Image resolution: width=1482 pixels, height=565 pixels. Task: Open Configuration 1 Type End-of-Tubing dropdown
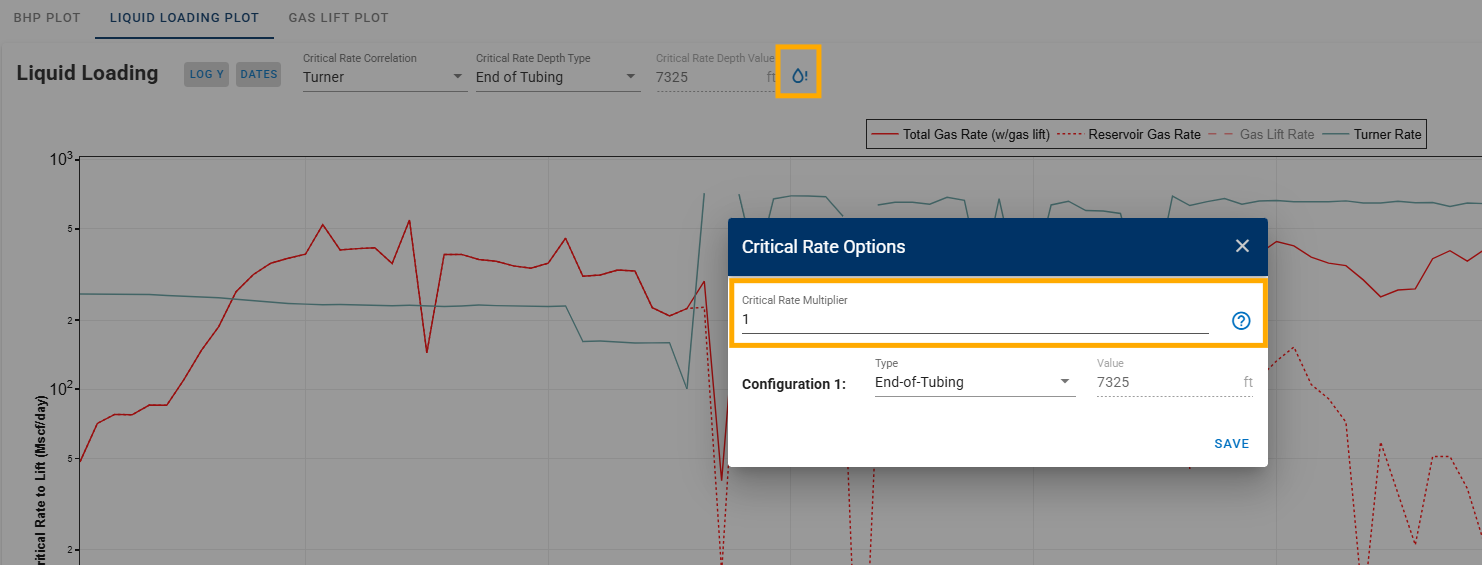[x=975, y=382]
